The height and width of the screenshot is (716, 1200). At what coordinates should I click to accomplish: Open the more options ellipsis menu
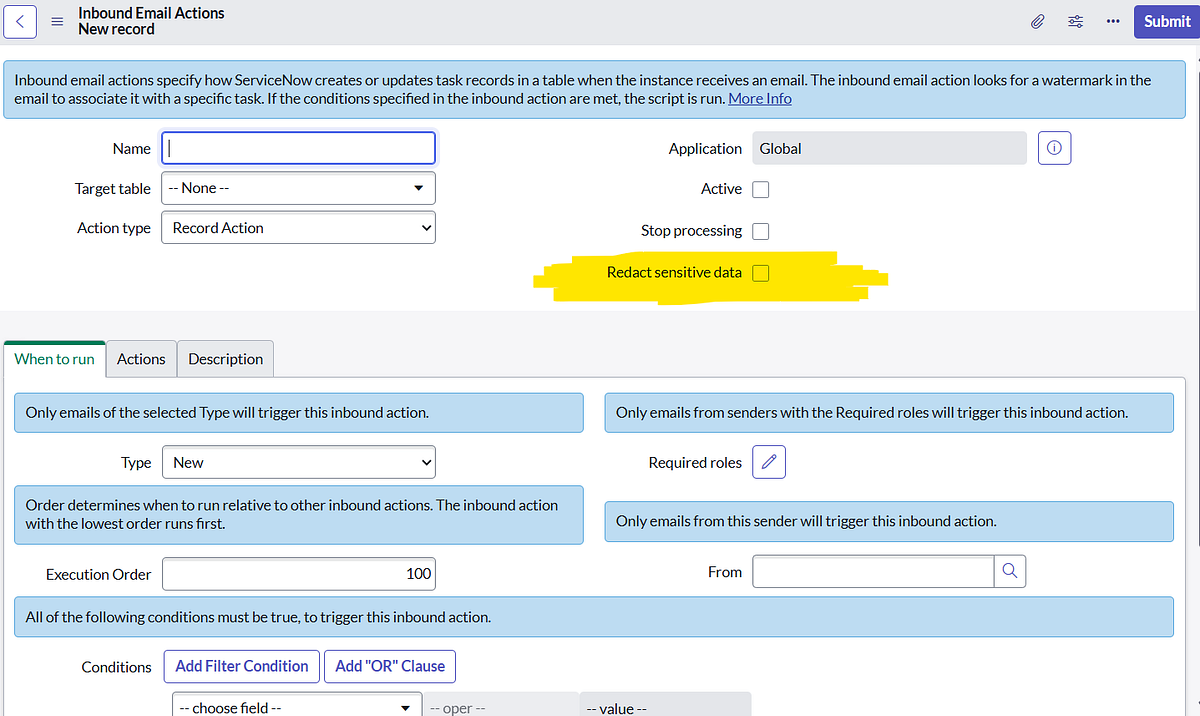(1113, 20)
